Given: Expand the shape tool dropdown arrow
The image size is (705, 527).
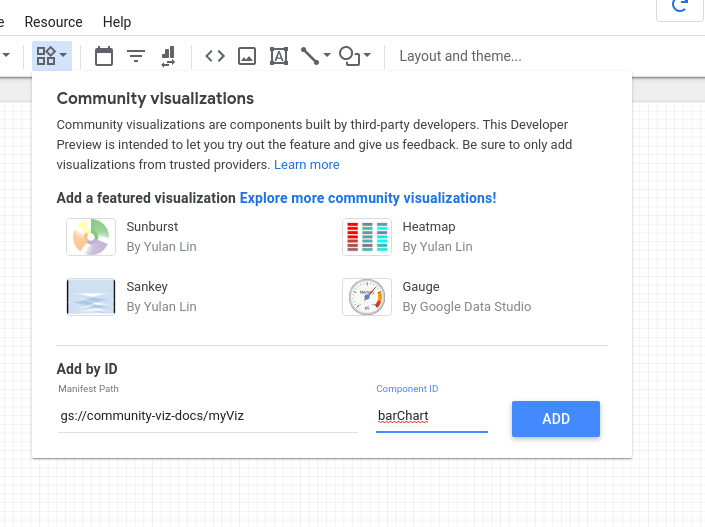Looking at the screenshot, I should click(x=367, y=56).
